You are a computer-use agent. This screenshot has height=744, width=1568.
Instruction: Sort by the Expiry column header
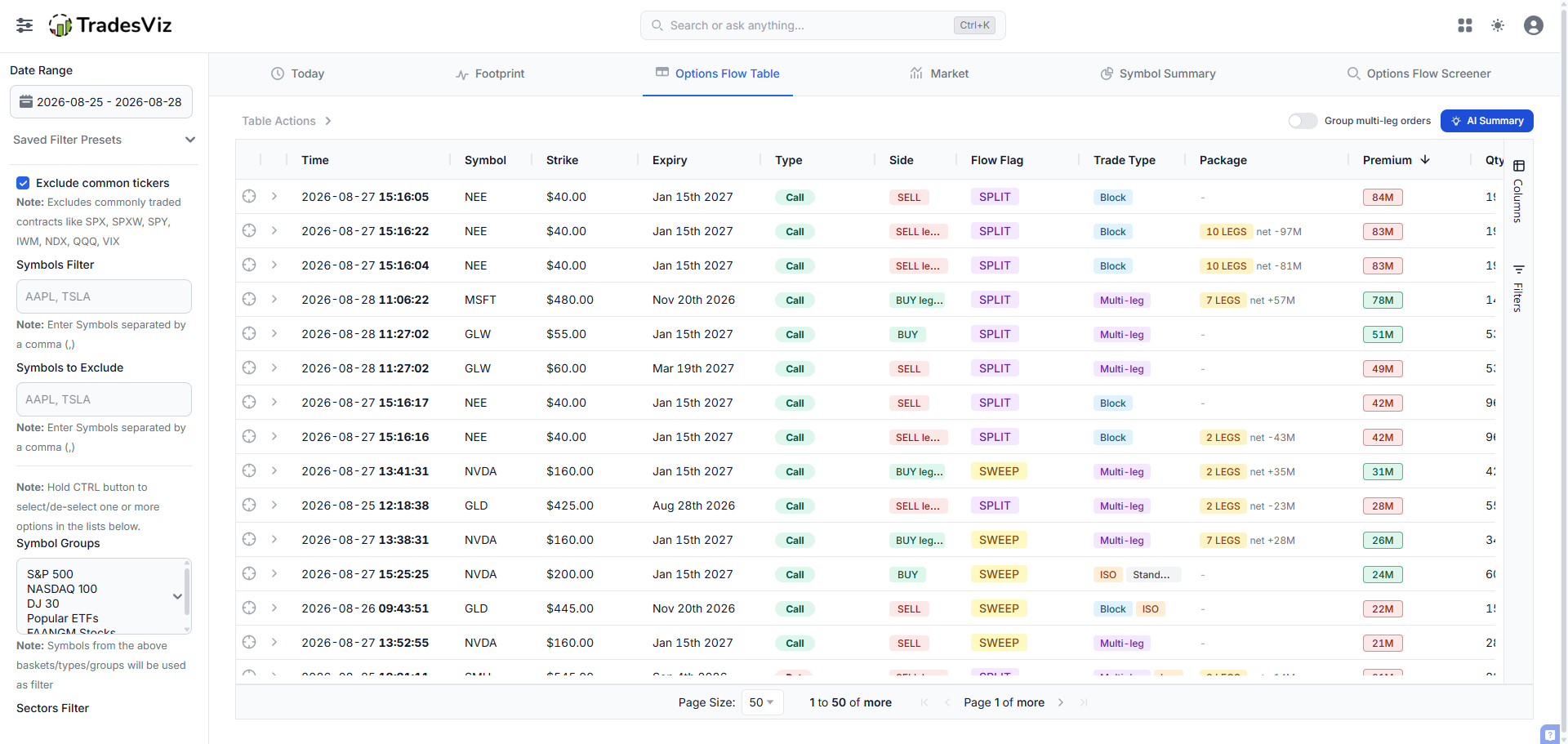[x=670, y=160]
